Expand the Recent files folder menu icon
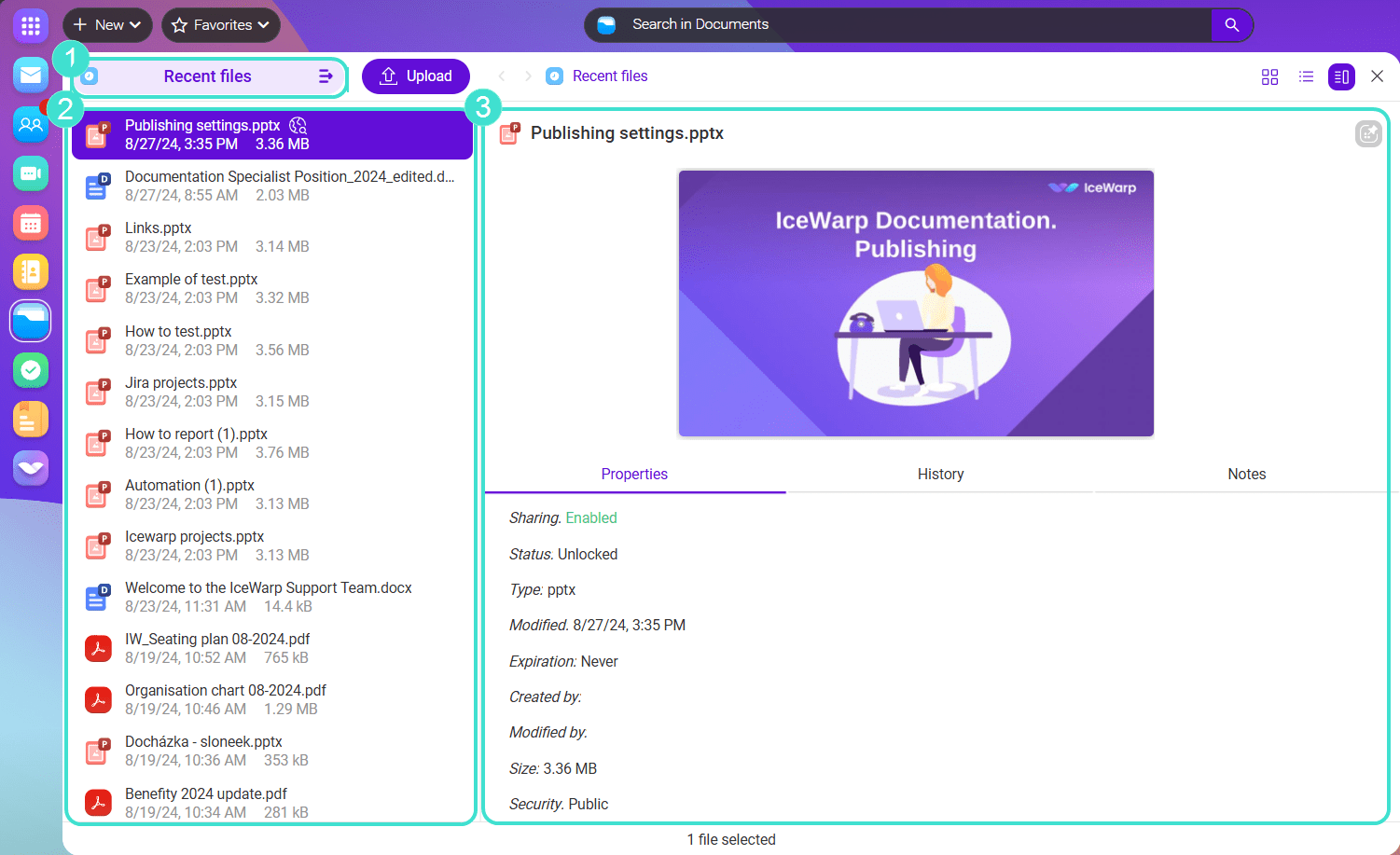 pos(326,76)
